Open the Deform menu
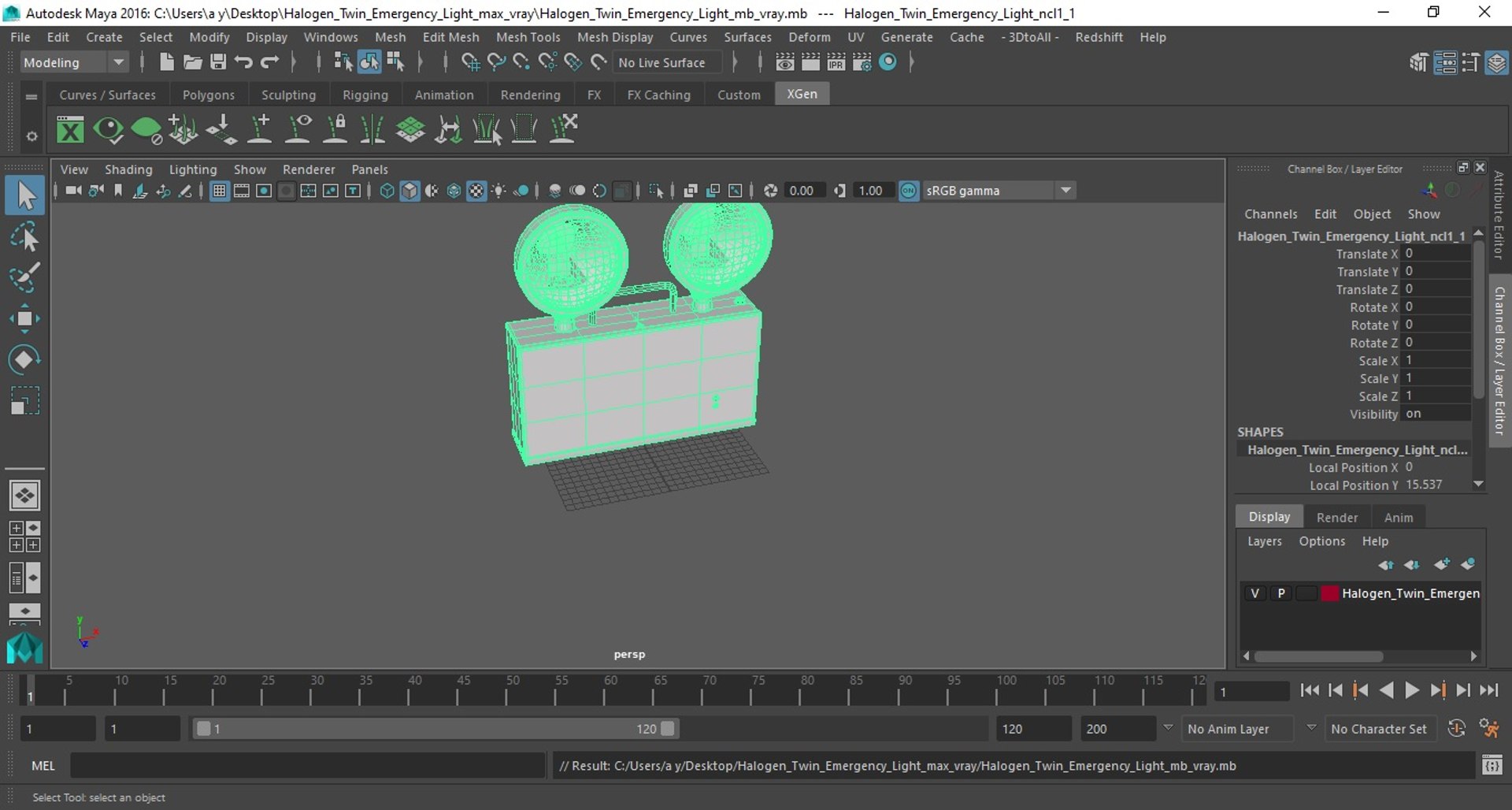The image size is (1512, 810). pyautogui.click(x=809, y=37)
